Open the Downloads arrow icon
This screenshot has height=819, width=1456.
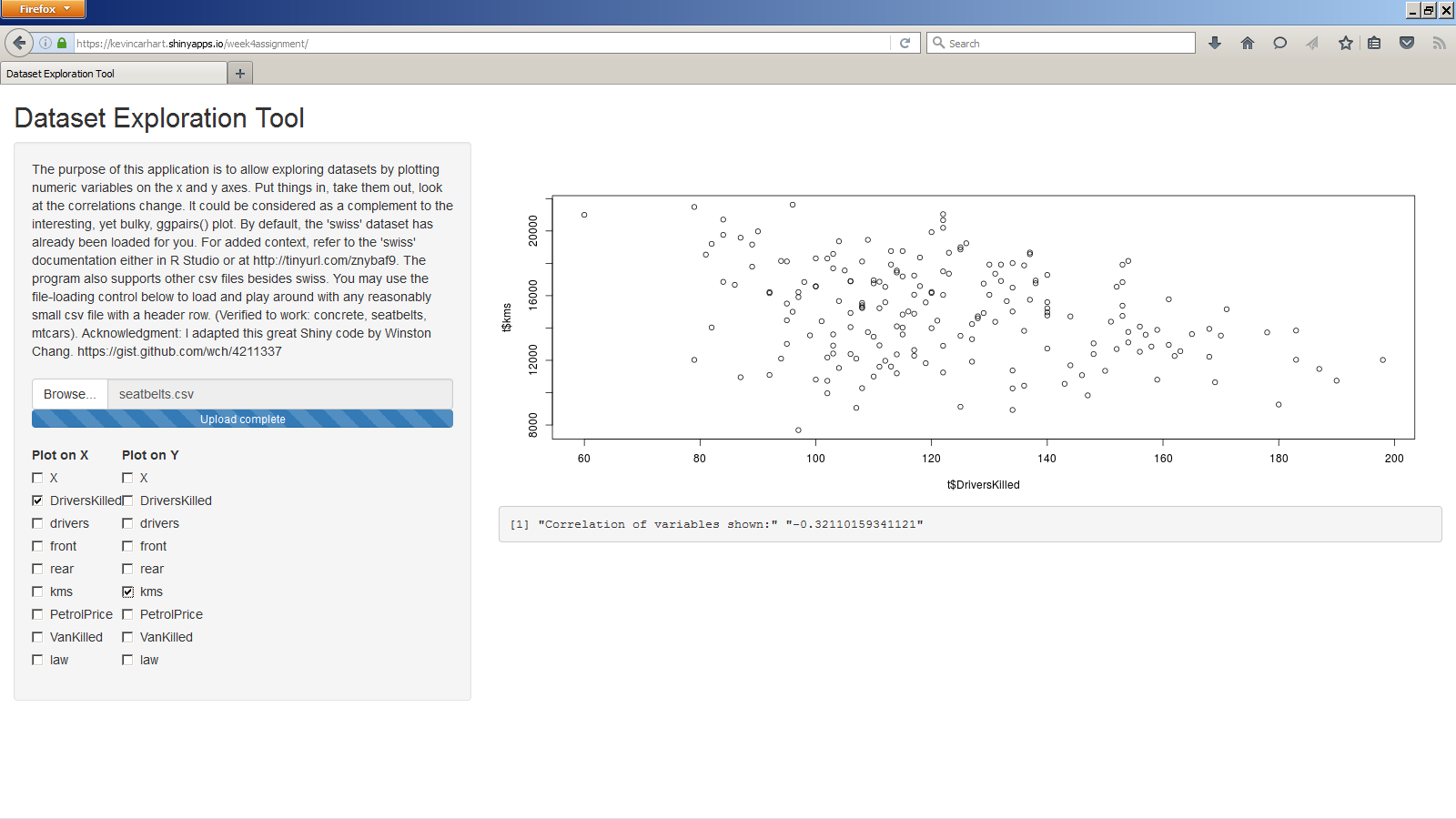click(x=1214, y=43)
